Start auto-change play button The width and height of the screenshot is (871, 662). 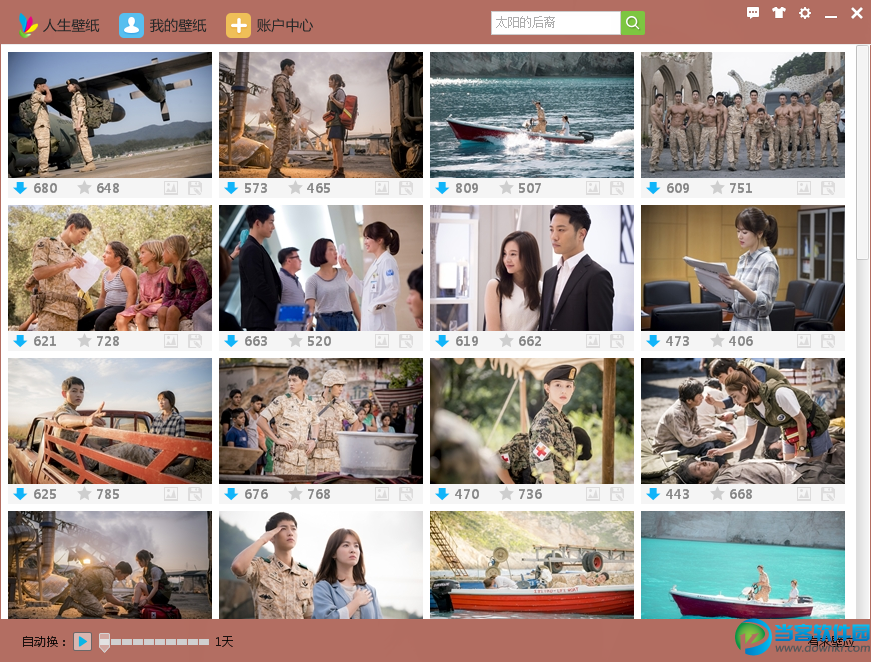coord(82,641)
